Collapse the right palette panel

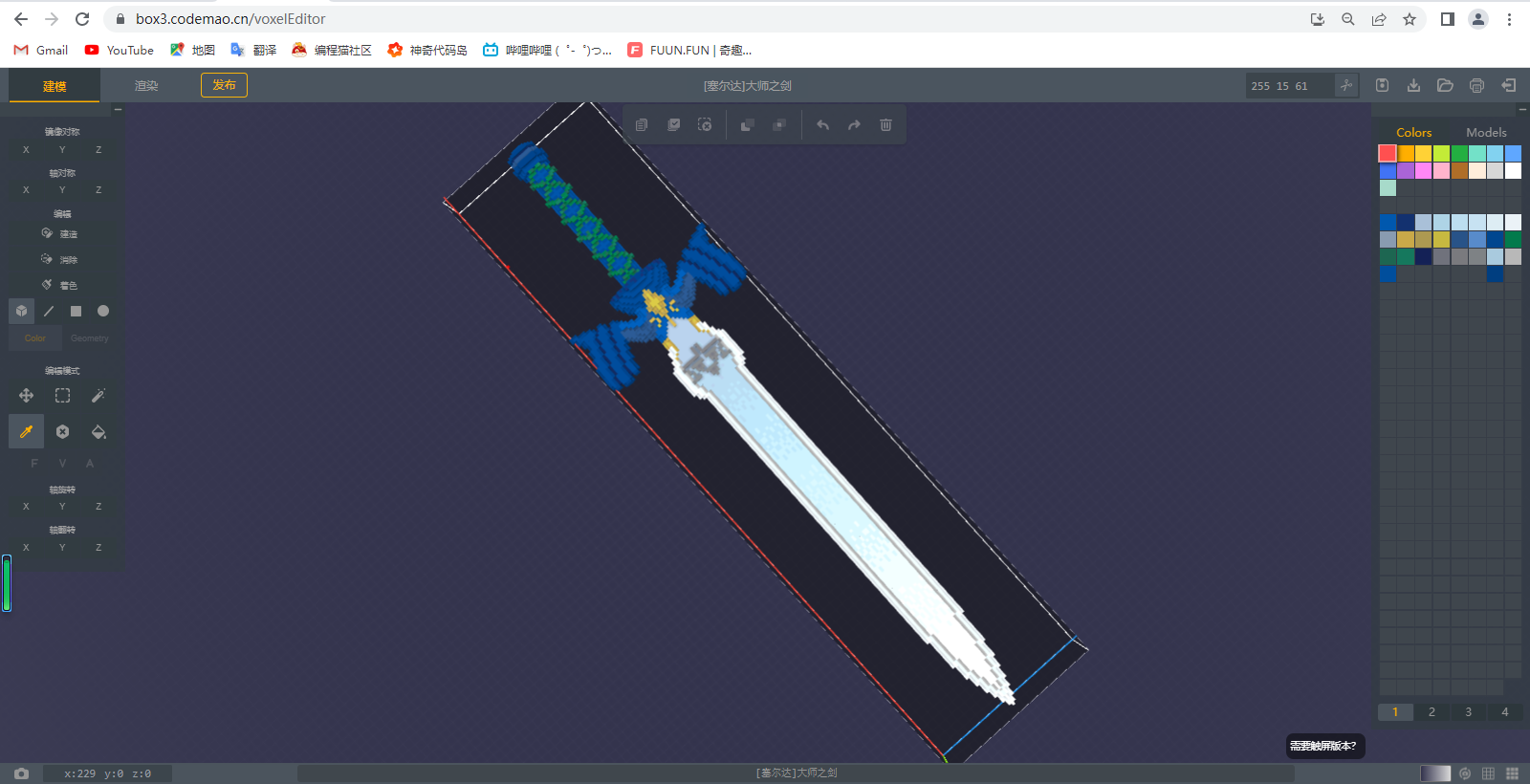(1522, 110)
